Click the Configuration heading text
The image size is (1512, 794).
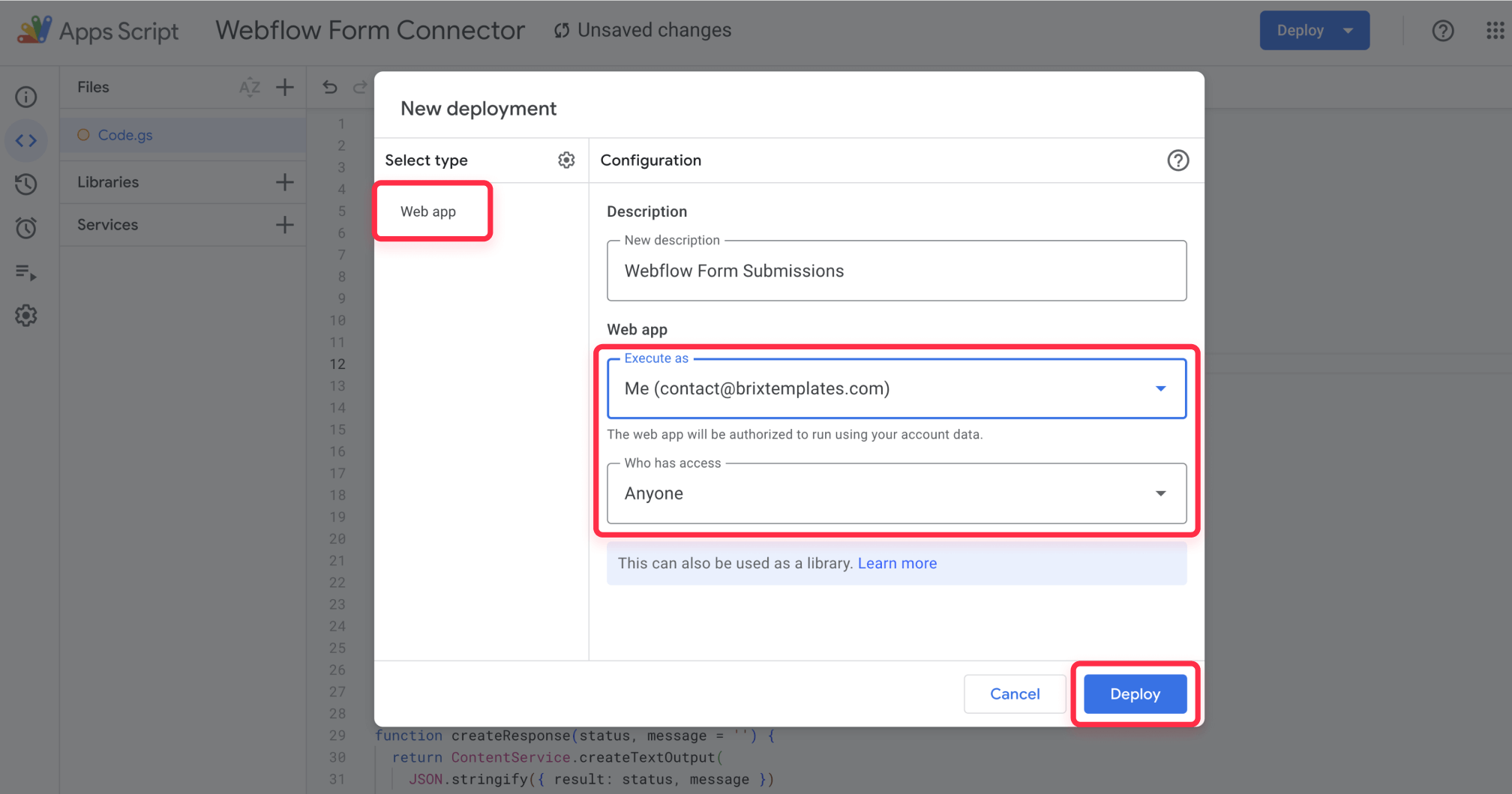pos(651,160)
